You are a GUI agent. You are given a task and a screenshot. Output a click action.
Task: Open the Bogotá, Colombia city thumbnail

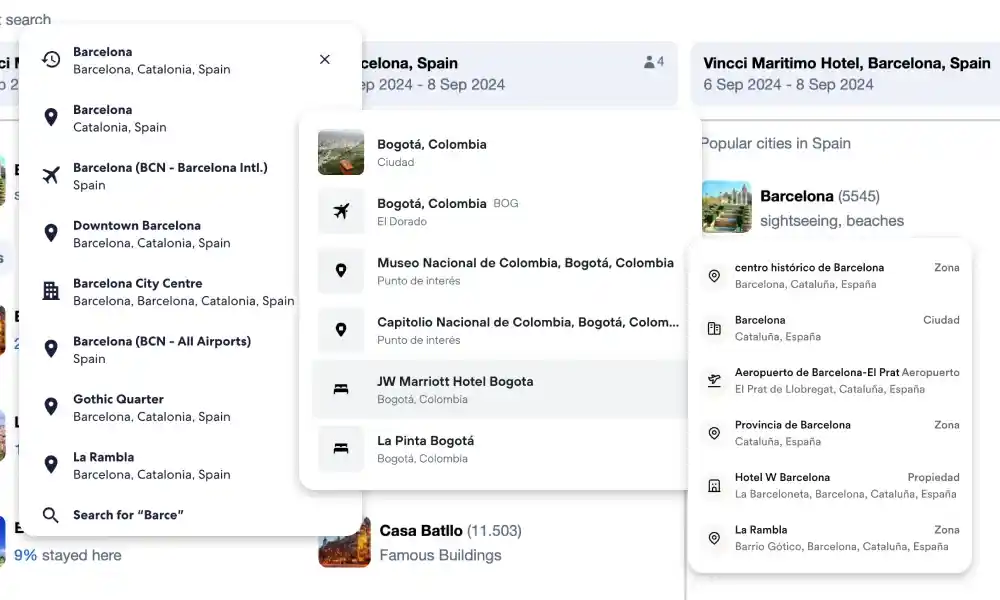341,152
